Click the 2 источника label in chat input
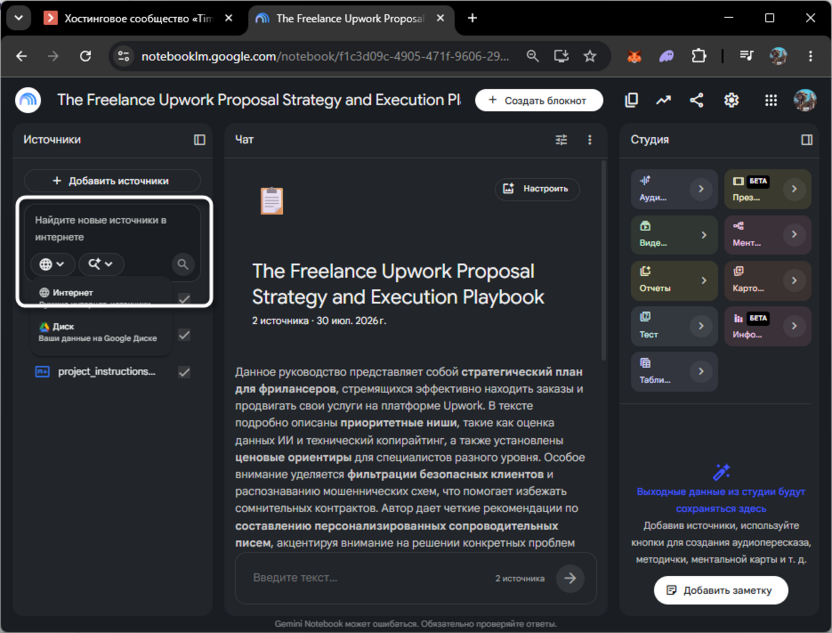832x633 pixels. click(520, 578)
